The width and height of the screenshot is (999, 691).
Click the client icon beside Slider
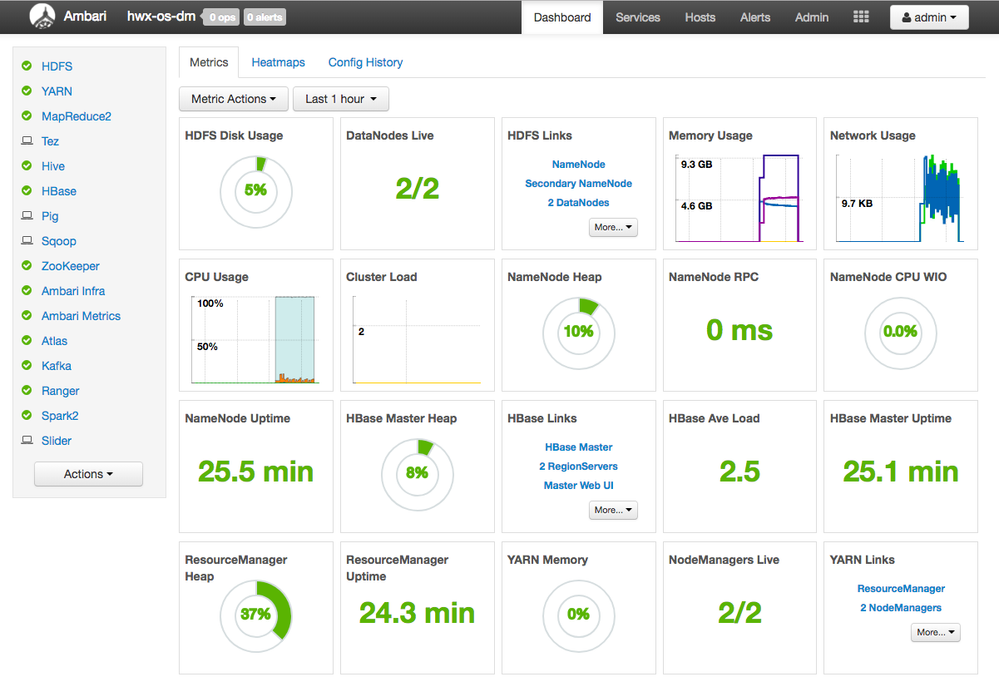pos(27,441)
